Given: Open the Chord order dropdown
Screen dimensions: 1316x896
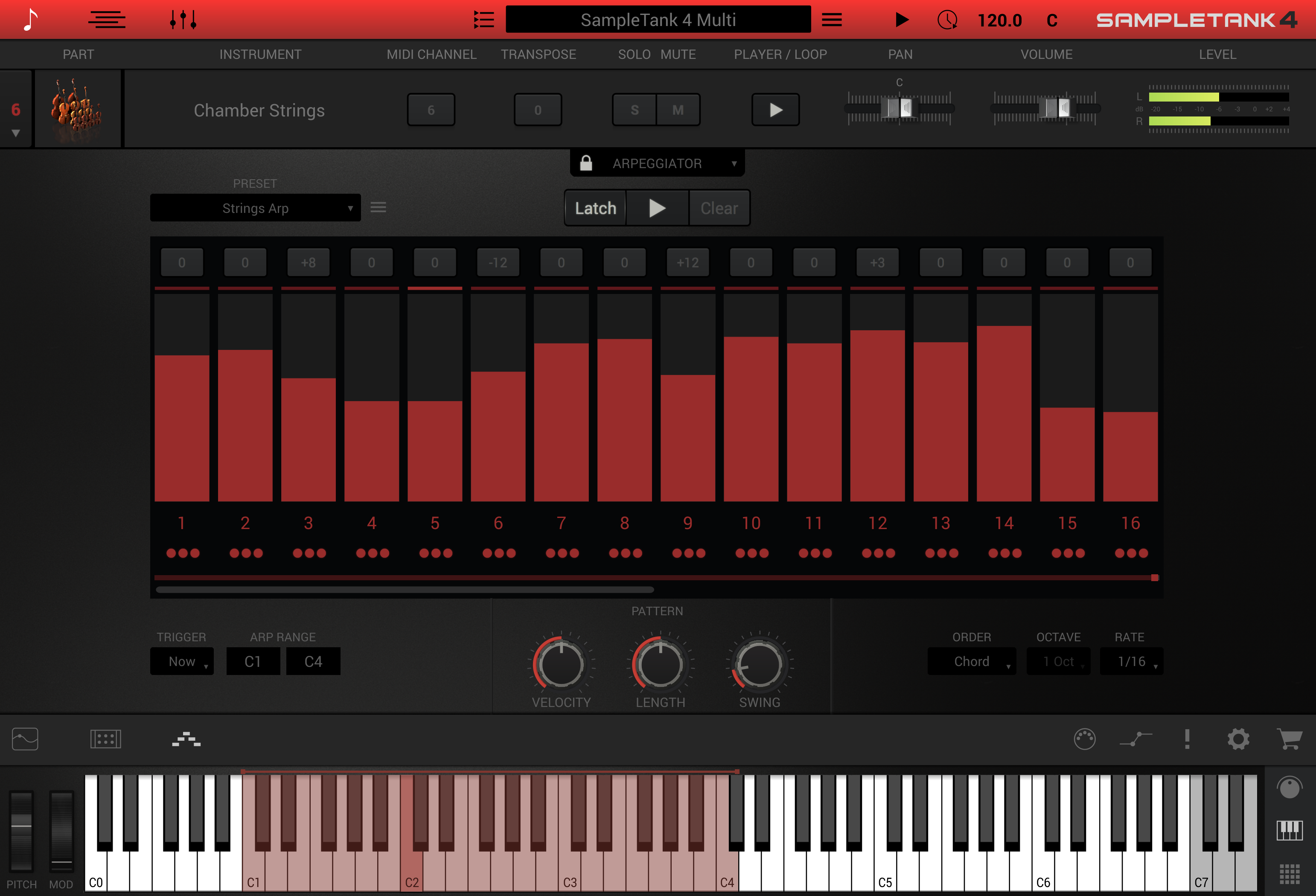Looking at the screenshot, I should click(x=971, y=661).
